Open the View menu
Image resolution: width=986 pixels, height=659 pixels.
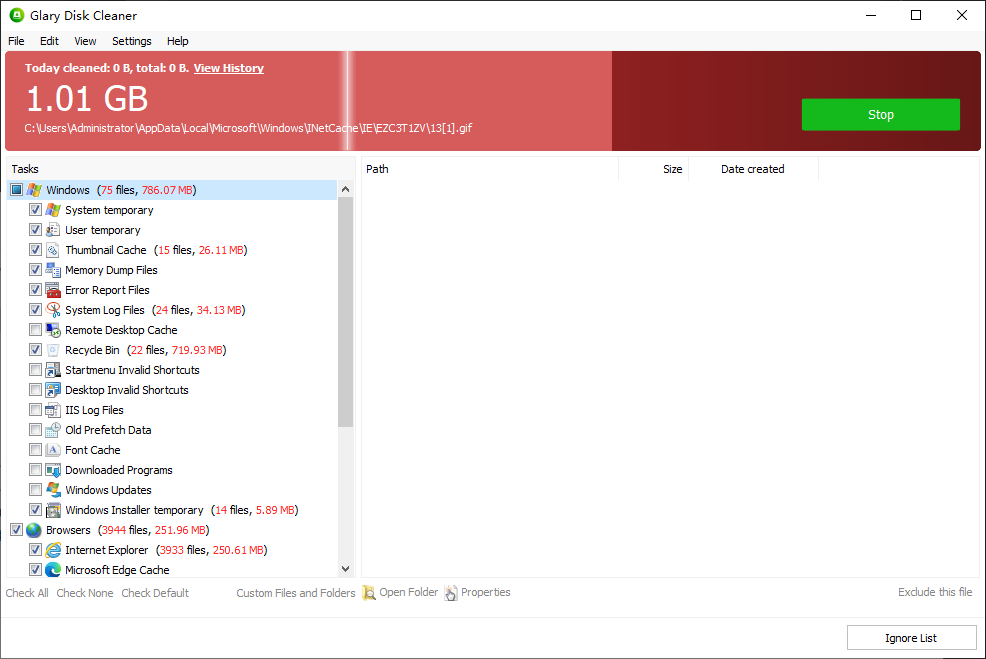(85, 41)
